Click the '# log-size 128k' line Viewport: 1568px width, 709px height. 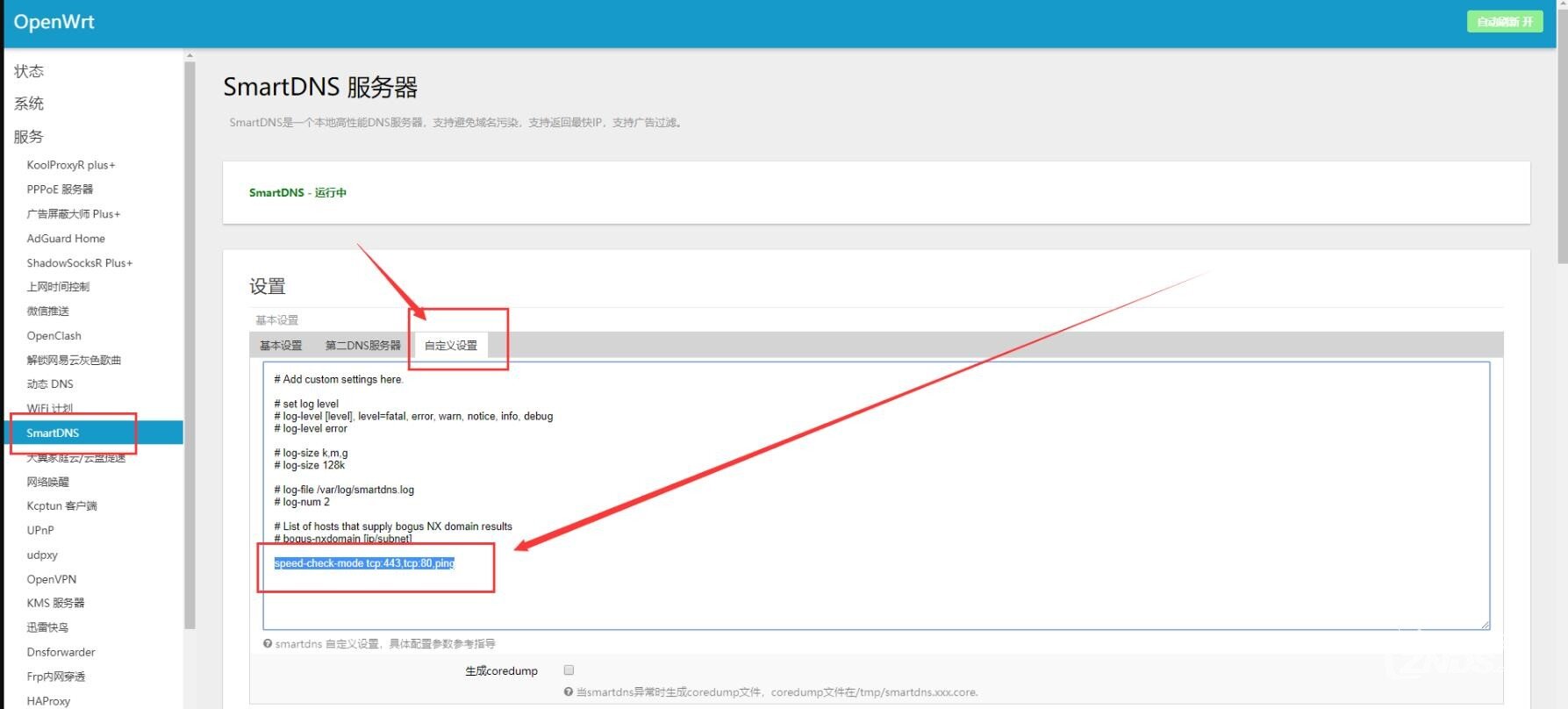pos(310,466)
